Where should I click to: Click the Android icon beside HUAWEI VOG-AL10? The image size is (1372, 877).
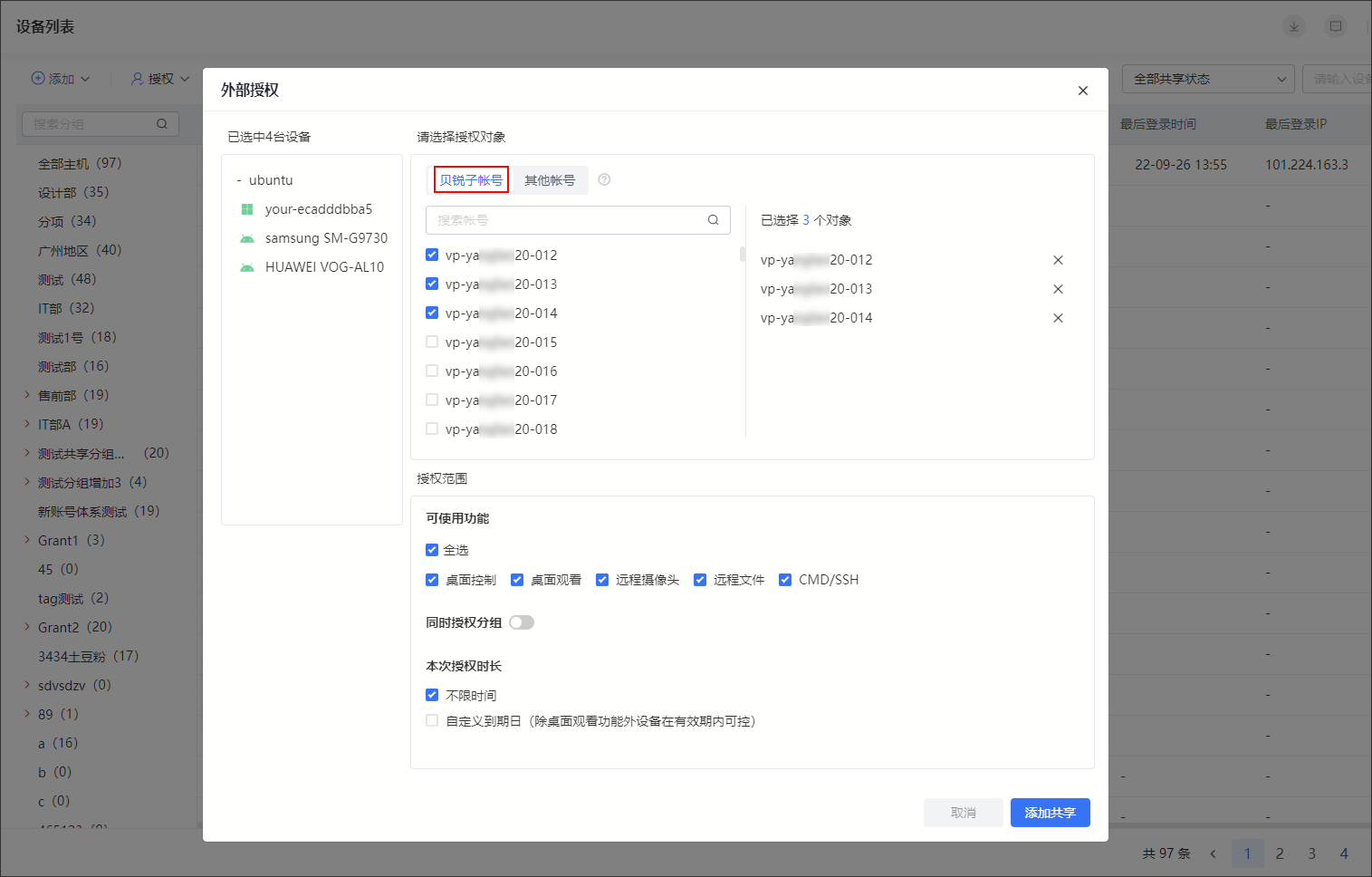247,267
